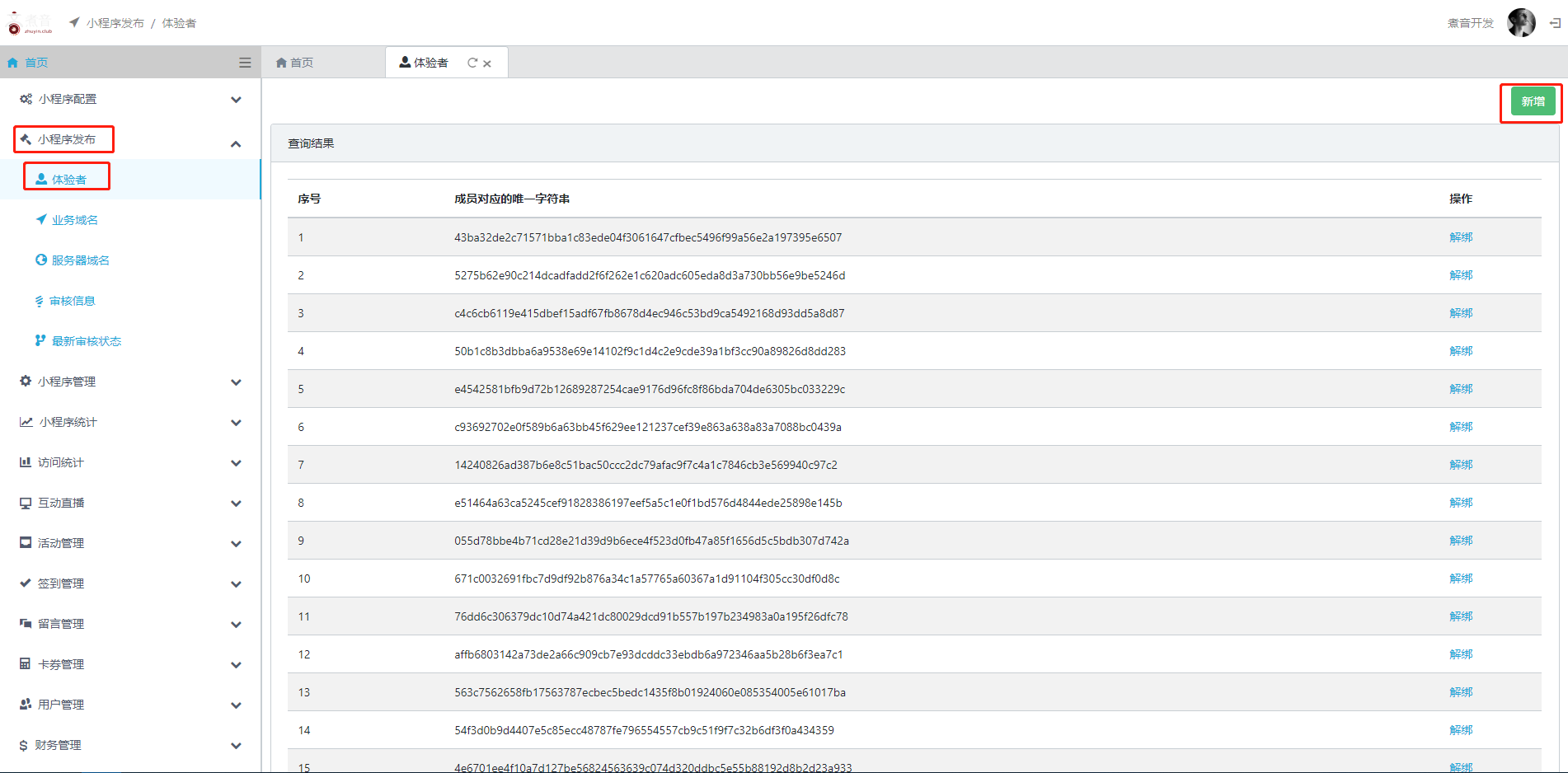Viewport: 1568px width, 773px height.
Task: Click the hamburger menu icon in sidebar header
Action: point(245,63)
